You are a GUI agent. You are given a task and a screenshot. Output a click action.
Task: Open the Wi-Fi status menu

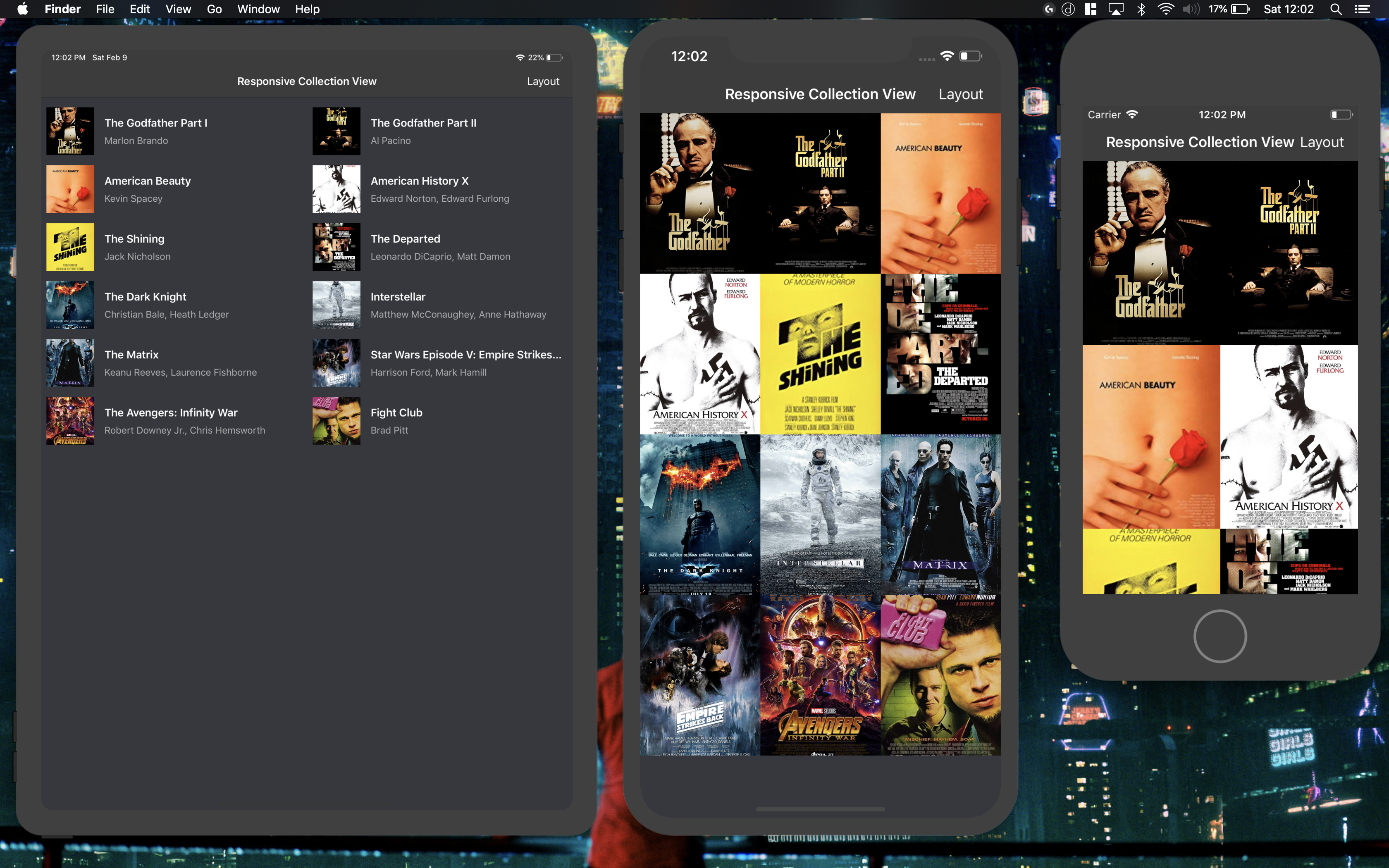pos(1165,9)
